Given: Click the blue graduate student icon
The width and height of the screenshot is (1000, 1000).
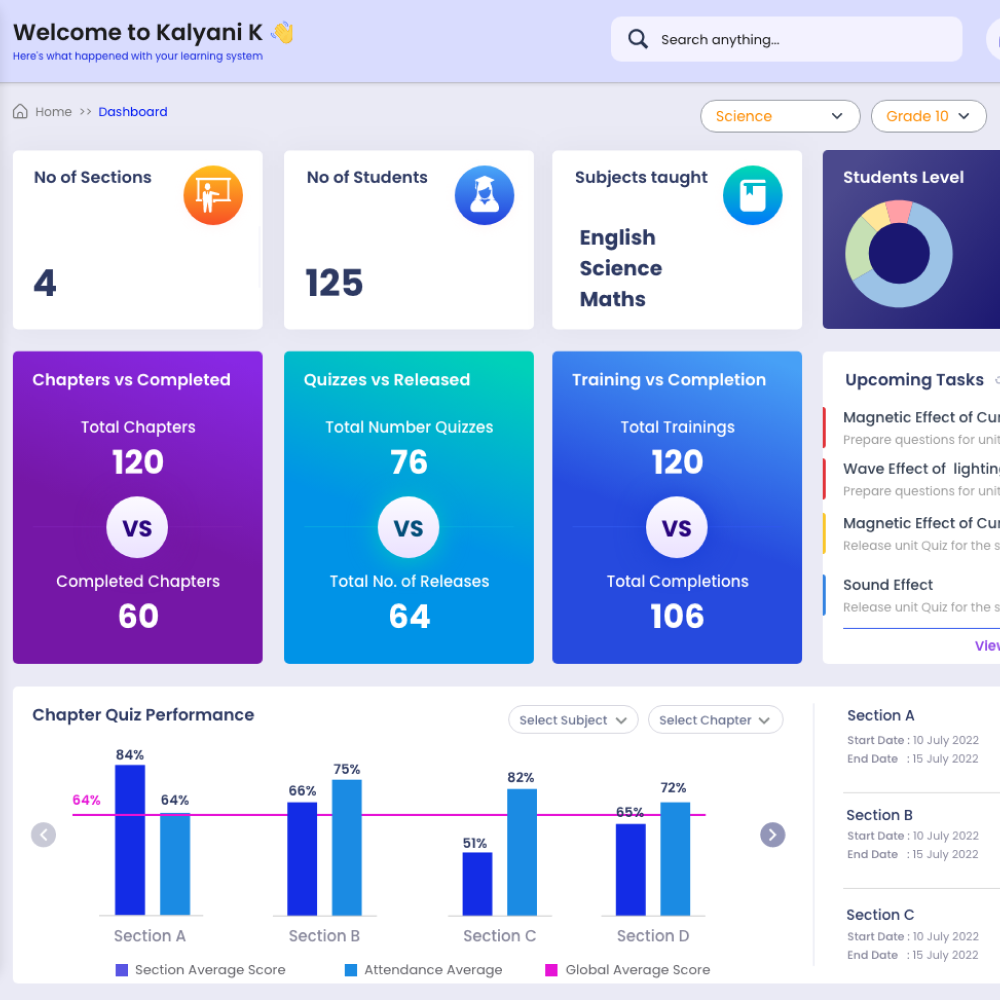Looking at the screenshot, I should [x=485, y=195].
